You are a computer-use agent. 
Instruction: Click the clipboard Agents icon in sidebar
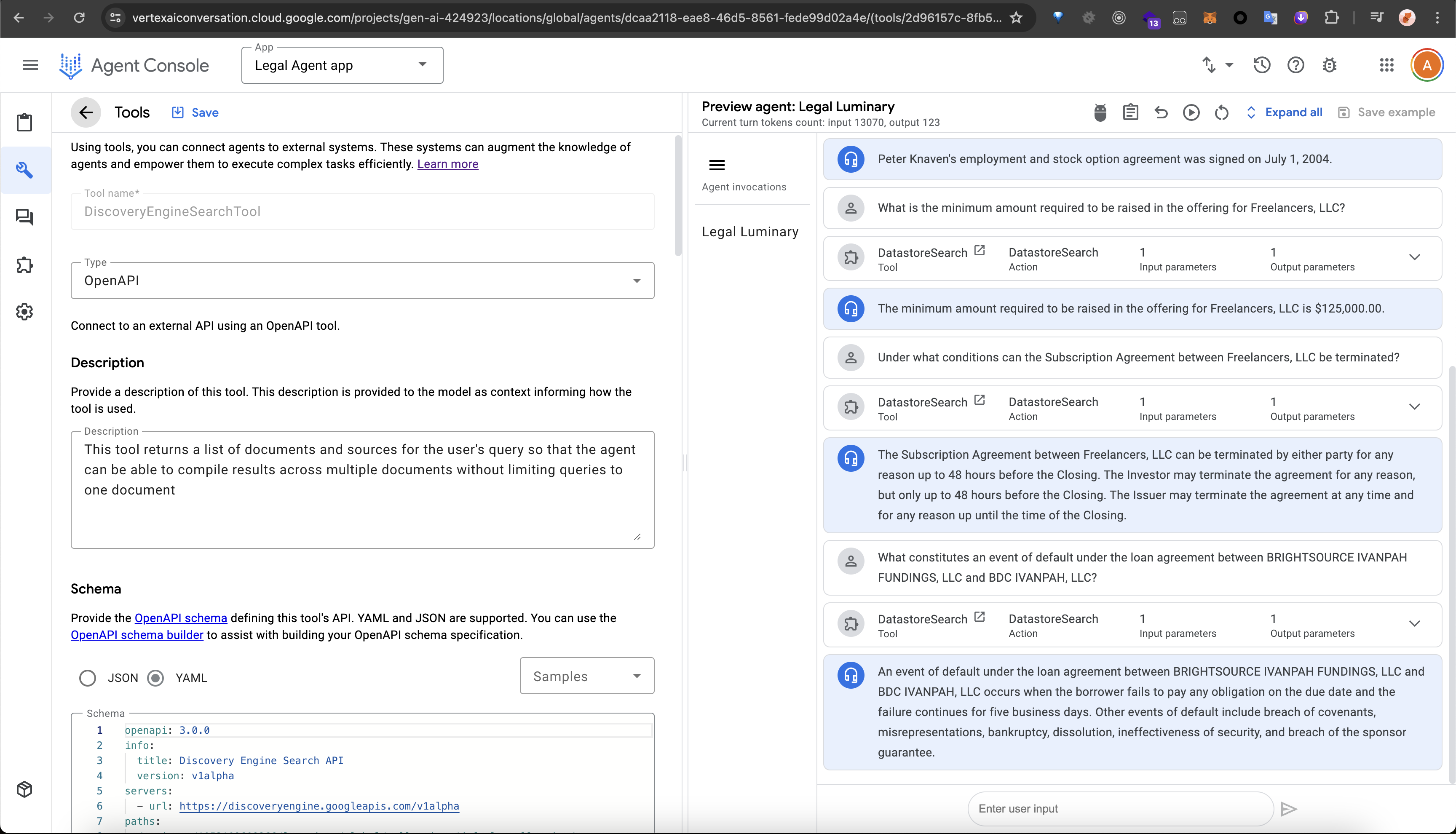pos(24,122)
